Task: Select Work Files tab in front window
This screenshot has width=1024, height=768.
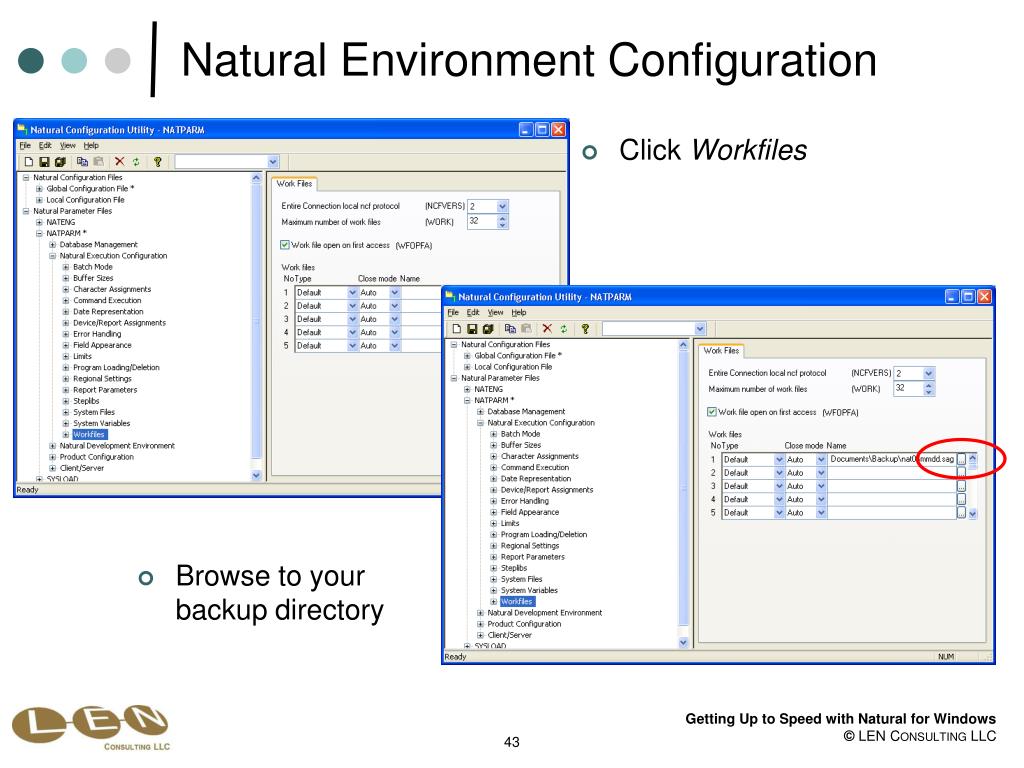Action: [x=721, y=351]
